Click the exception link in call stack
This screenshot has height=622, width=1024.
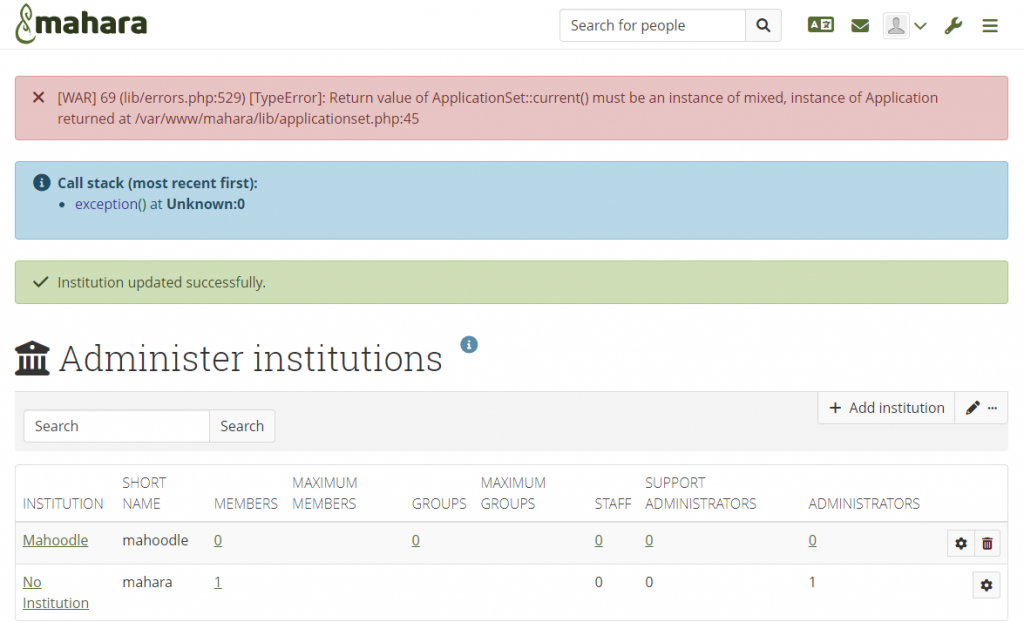105,204
